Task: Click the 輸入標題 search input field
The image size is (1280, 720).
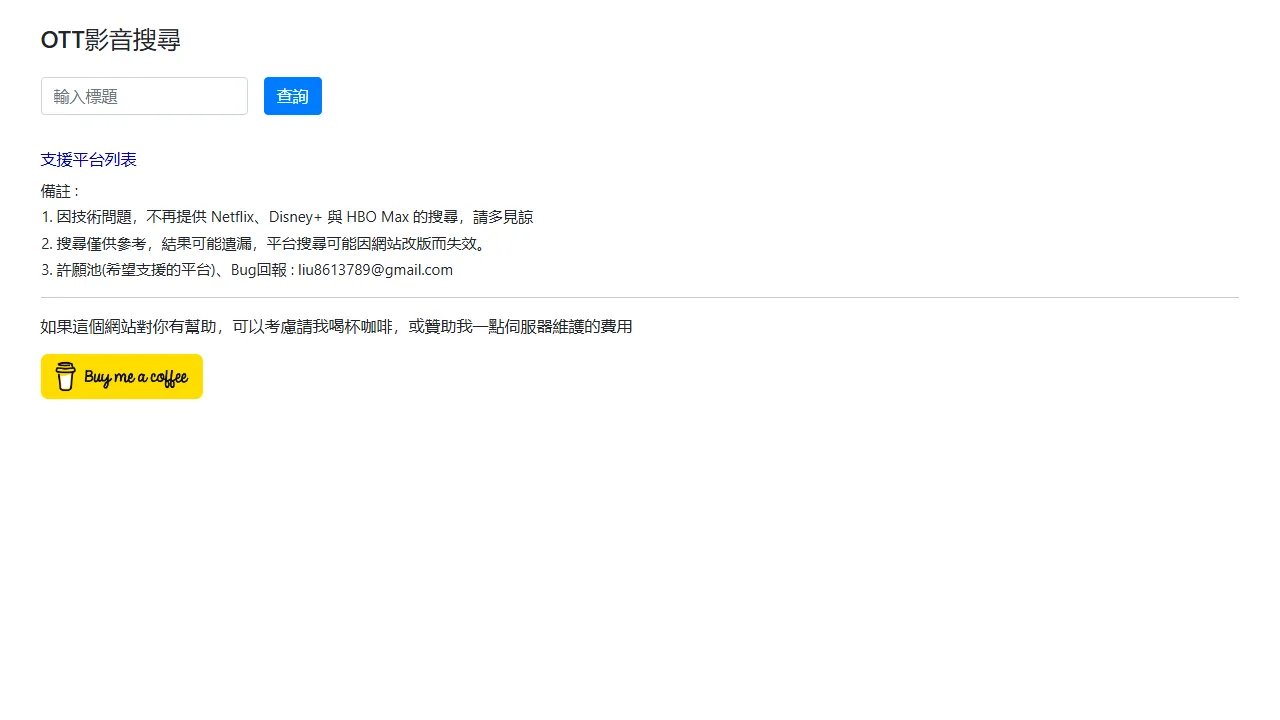Action: pos(144,96)
